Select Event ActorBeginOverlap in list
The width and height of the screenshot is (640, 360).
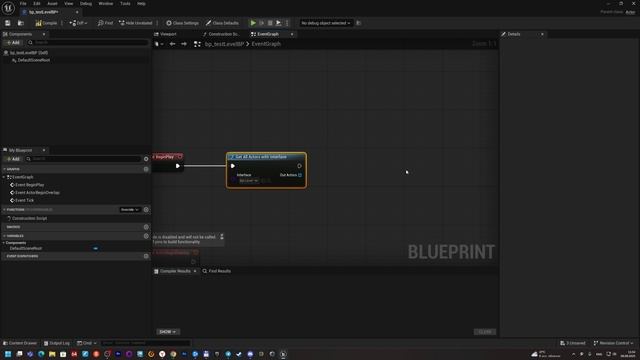click(x=37, y=193)
